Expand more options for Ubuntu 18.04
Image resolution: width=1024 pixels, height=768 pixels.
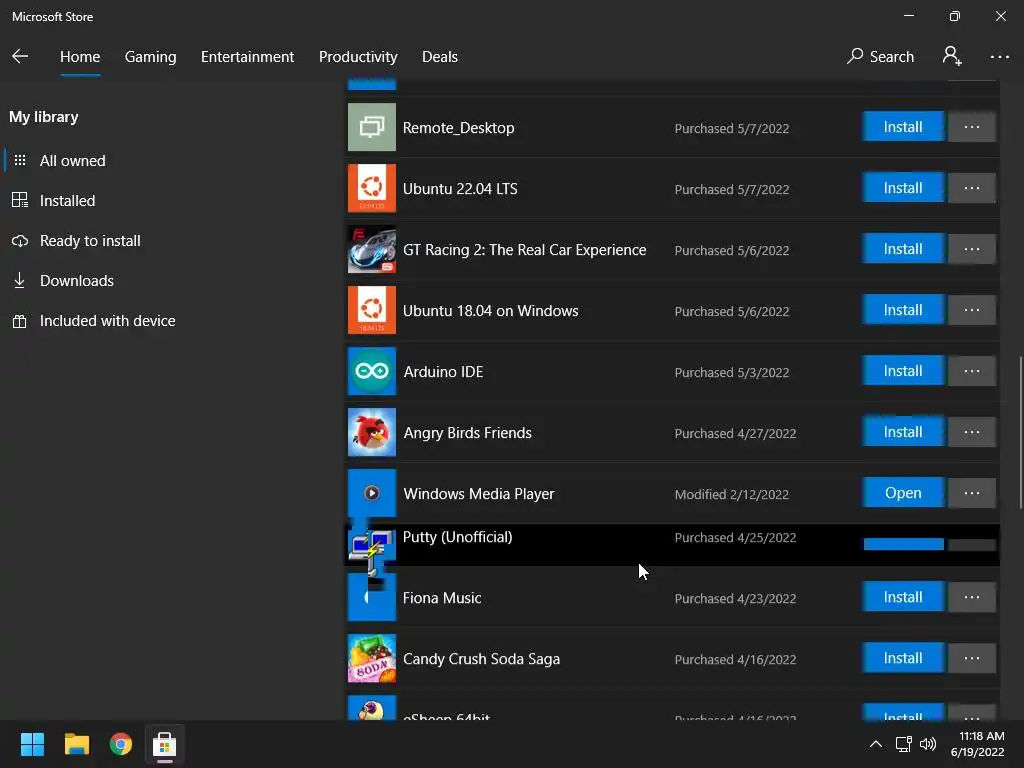click(x=972, y=310)
